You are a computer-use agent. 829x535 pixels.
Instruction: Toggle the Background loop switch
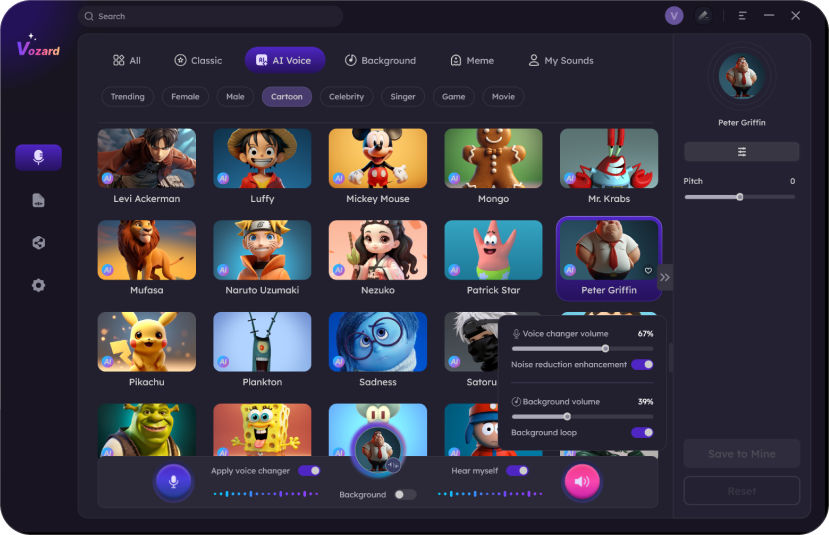coord(642,432)
